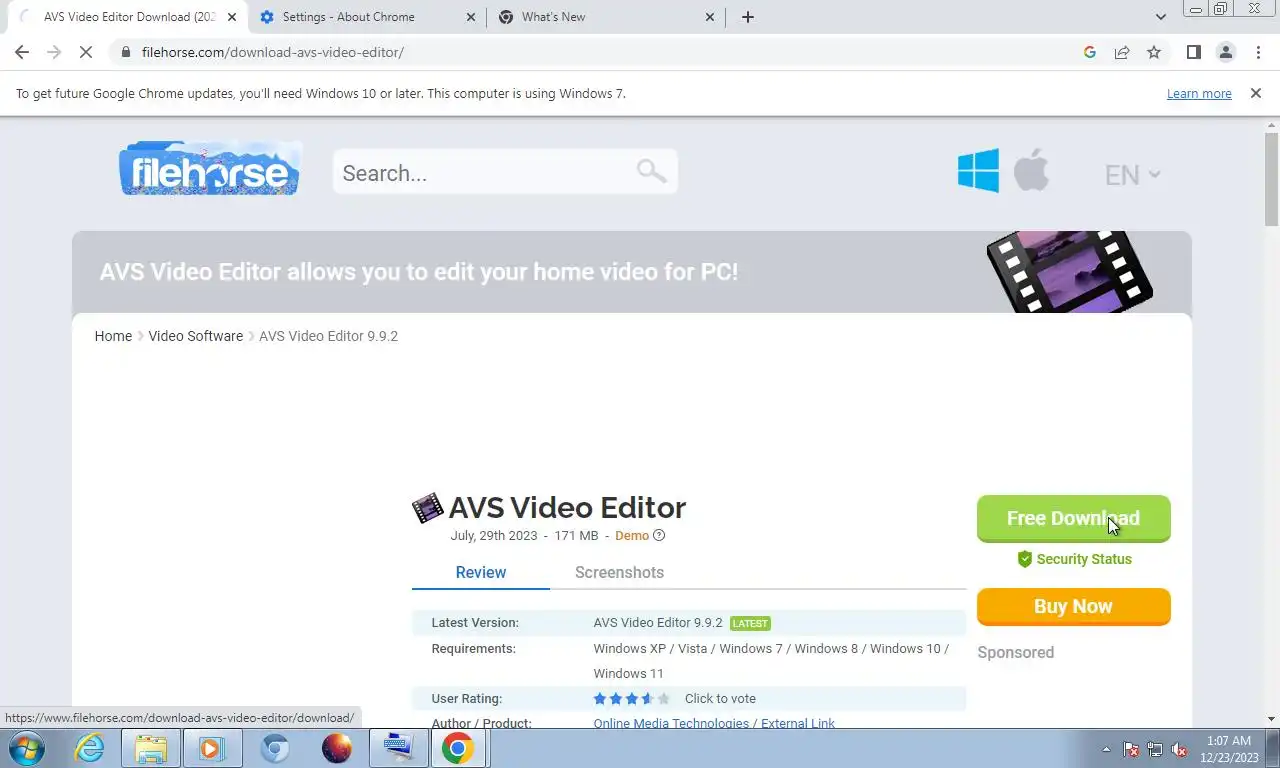
Task: Click the FileHorse logo
Action: 210,168
